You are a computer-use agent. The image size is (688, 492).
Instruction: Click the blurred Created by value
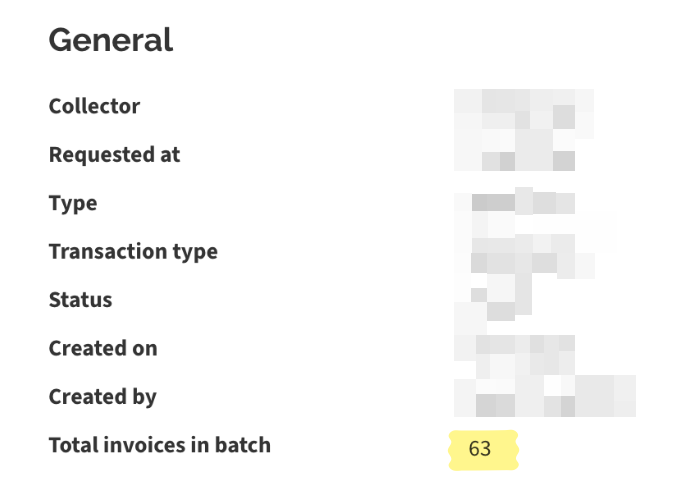(545, 397)
